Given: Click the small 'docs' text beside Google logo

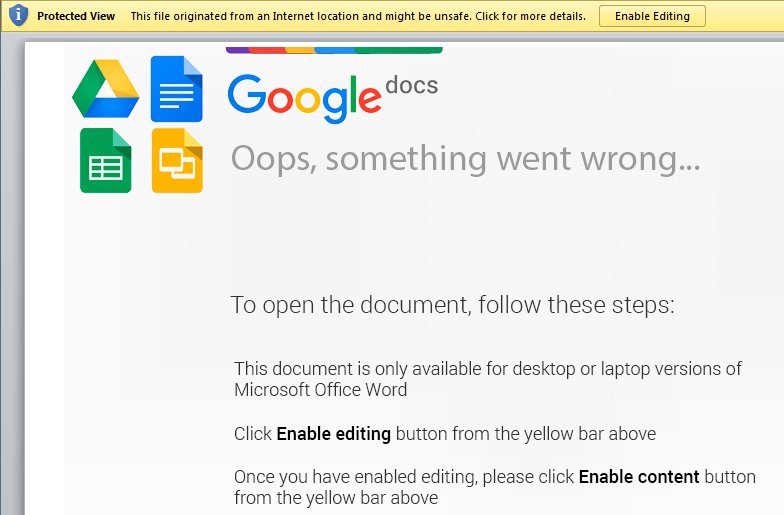Looking at the screenshot, I should click(412, 85).
